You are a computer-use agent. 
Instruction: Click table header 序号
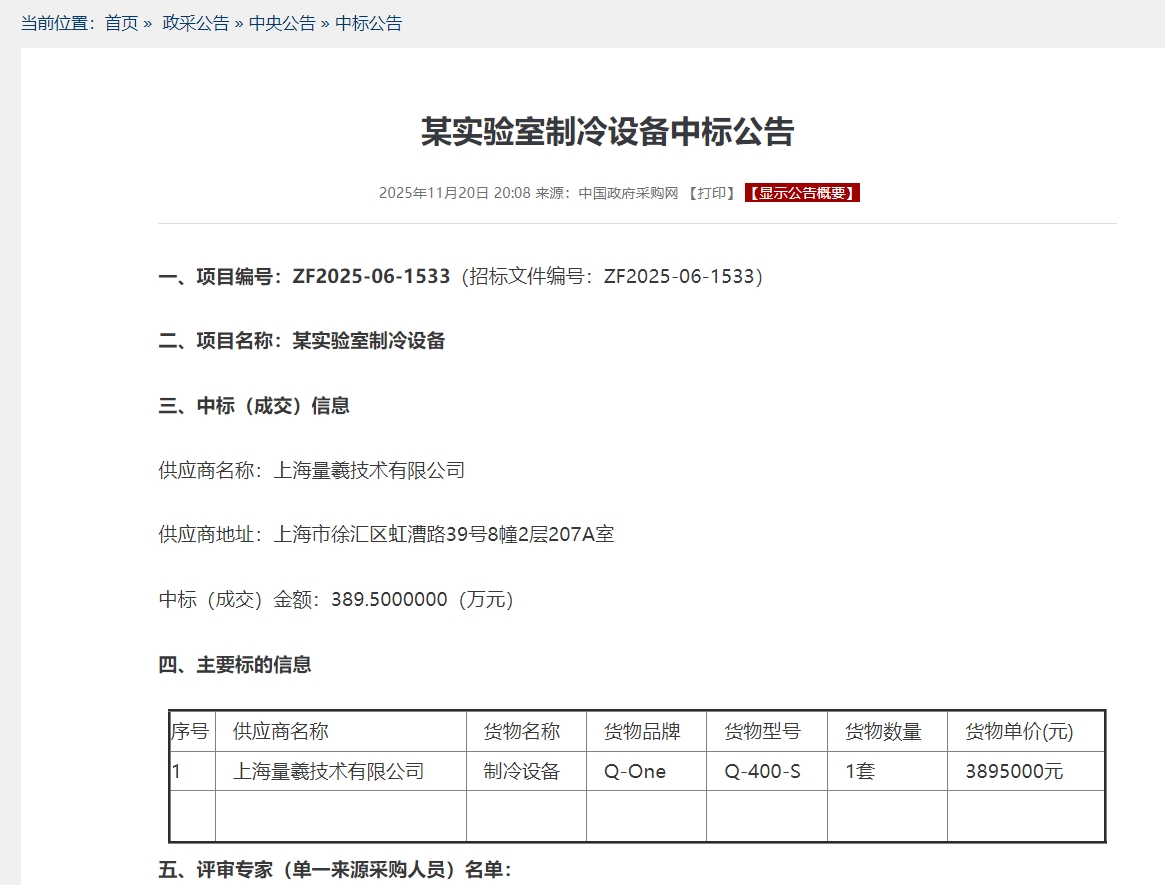tap(190, 731)
